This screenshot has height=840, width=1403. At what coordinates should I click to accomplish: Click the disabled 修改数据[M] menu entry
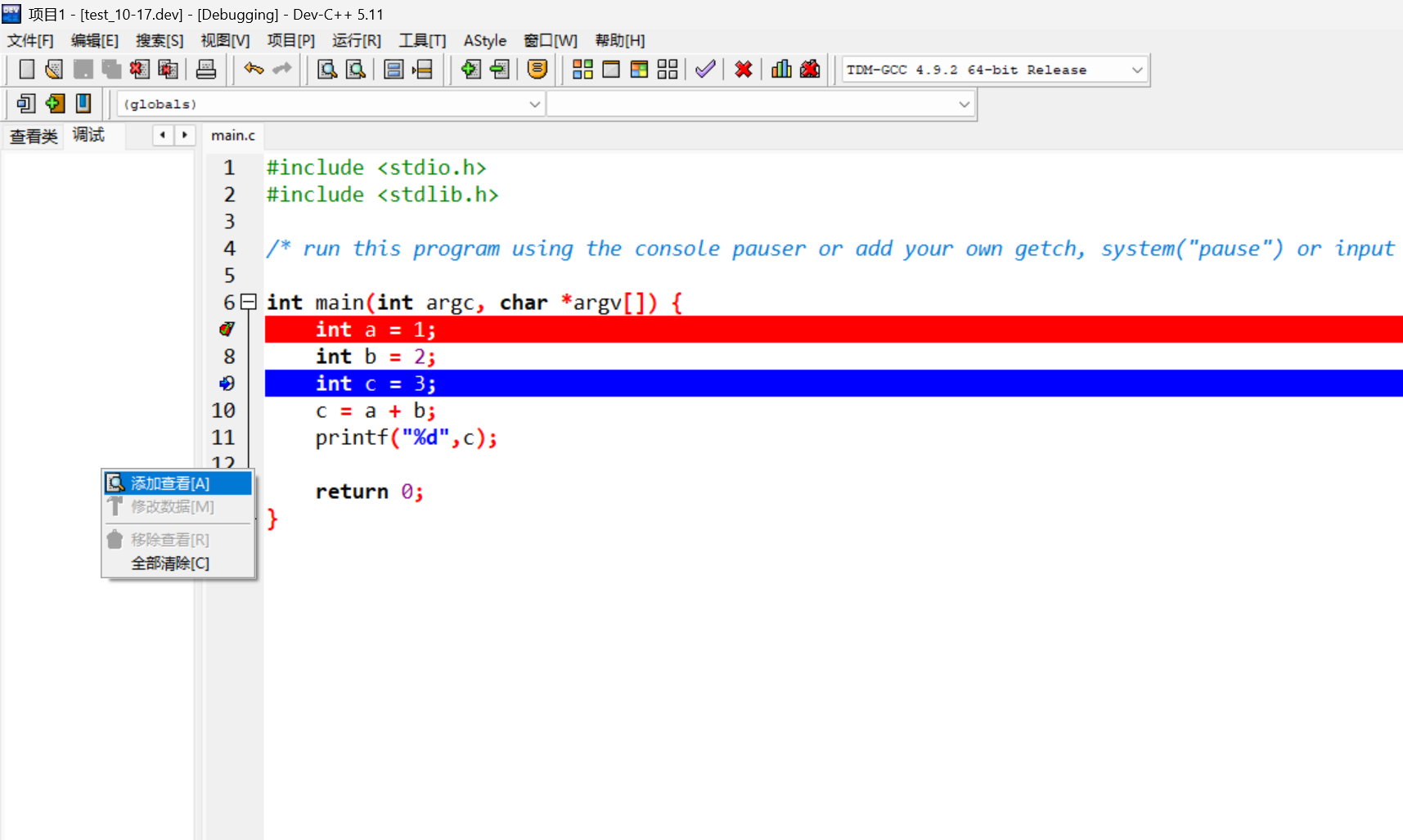178,507
